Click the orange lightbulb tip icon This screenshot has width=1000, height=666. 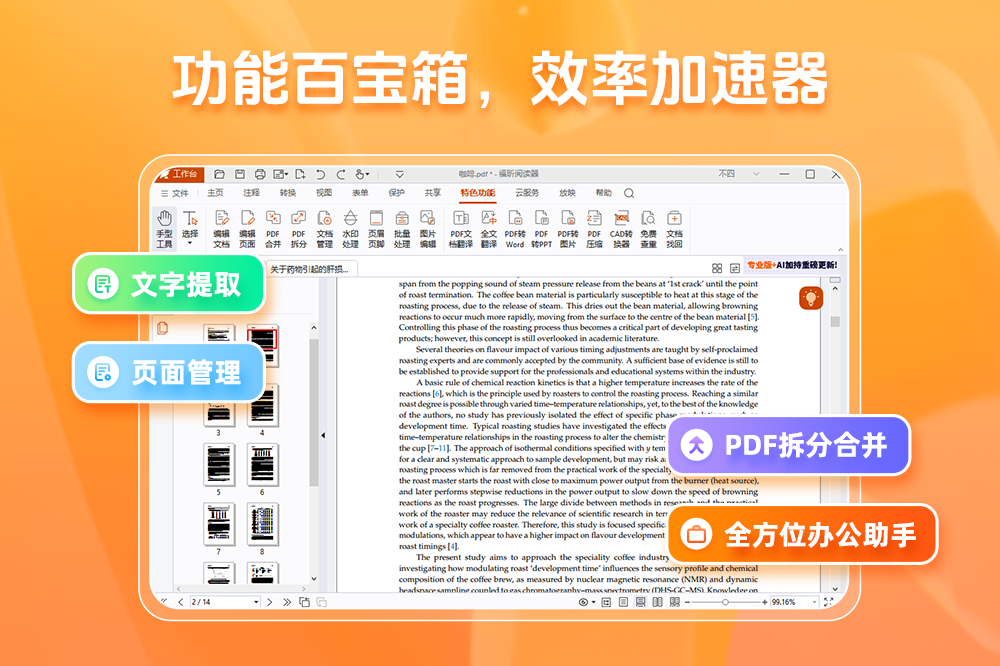click(810, 297)
